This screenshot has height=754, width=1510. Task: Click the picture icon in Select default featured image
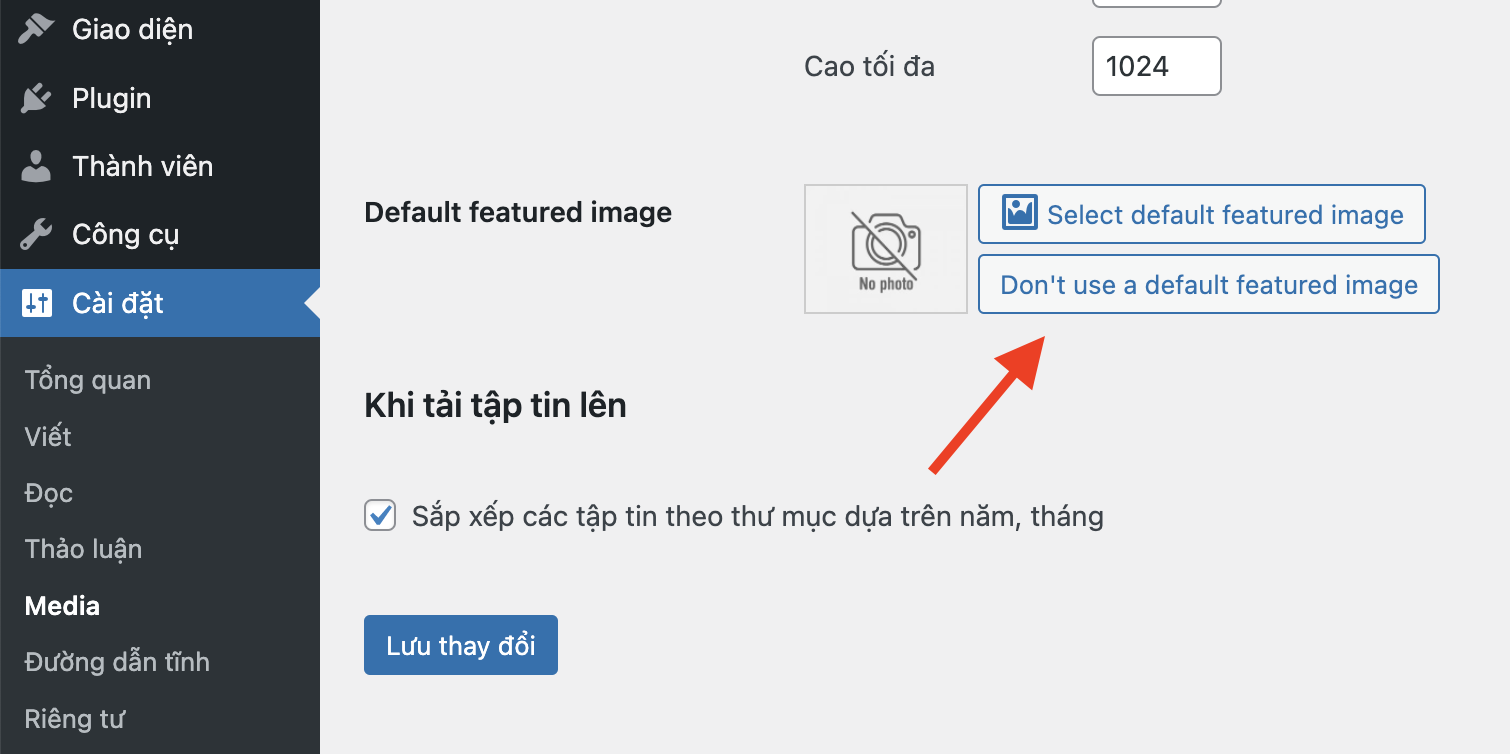click(x=1020, y=214)
